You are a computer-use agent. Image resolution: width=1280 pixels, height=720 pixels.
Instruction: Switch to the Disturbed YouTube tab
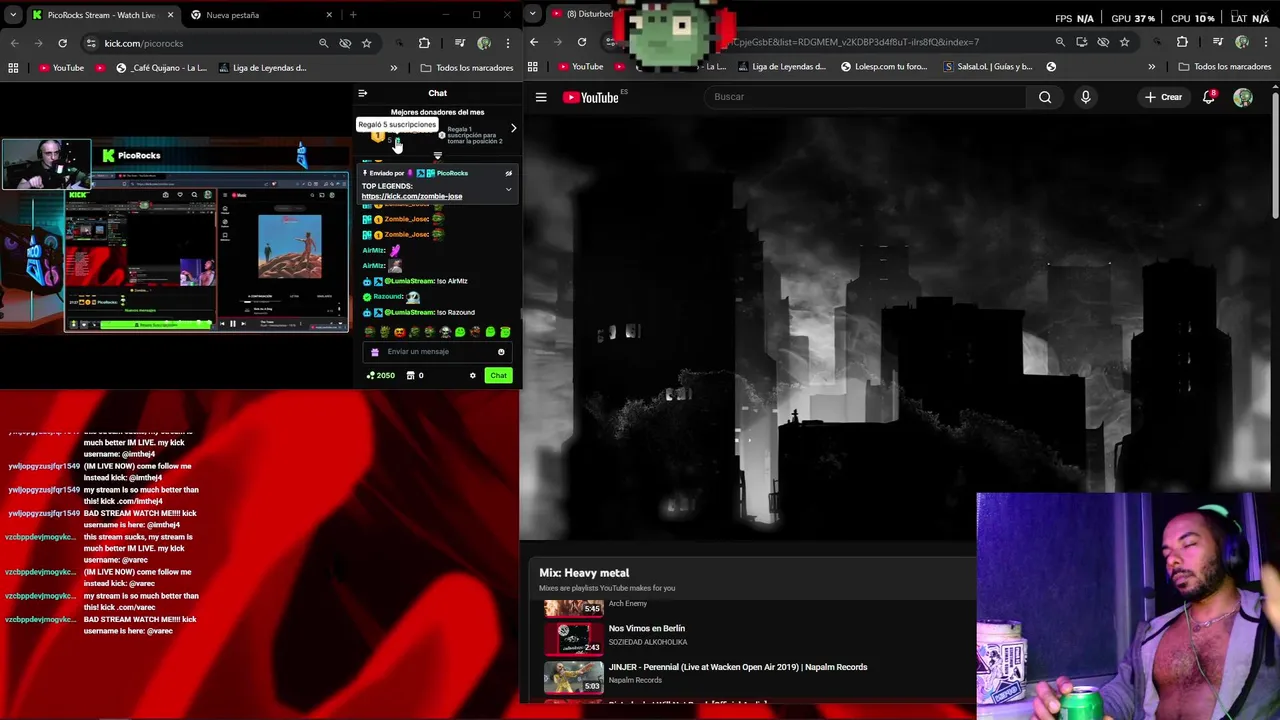coord(582,14)
